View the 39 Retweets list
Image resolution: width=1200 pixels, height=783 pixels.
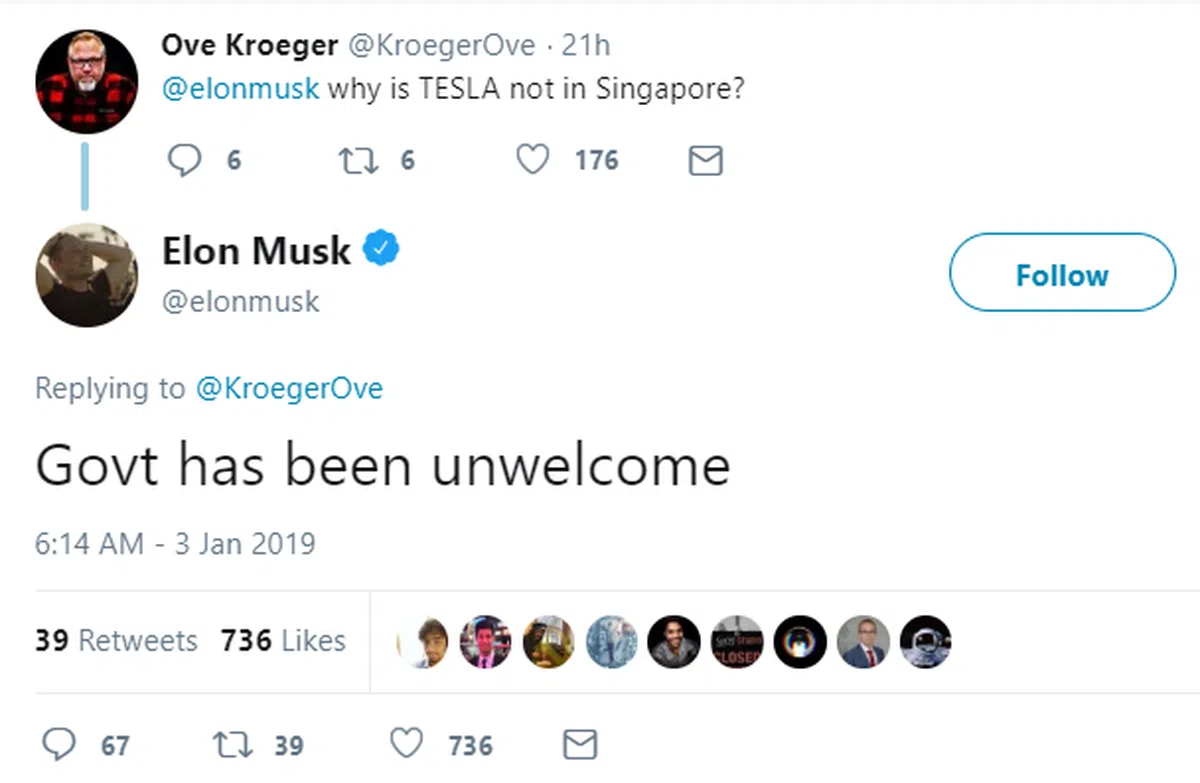point(116,640)
